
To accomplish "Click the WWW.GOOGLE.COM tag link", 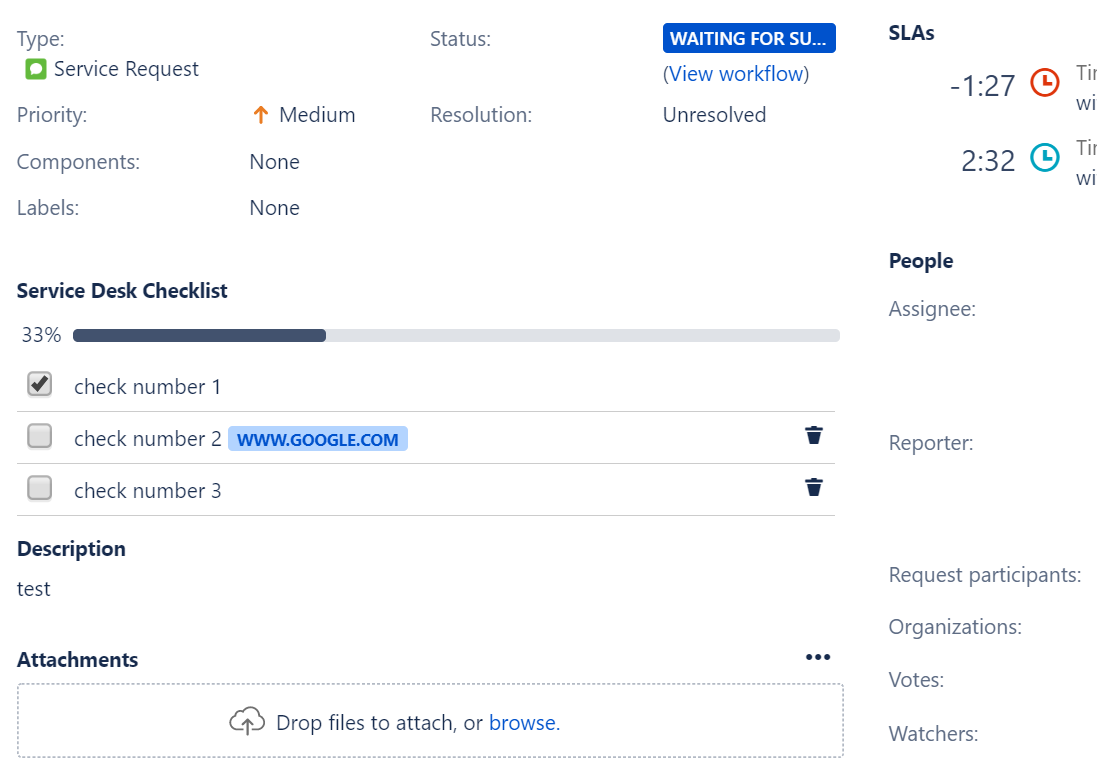I will tap(318, 440).
